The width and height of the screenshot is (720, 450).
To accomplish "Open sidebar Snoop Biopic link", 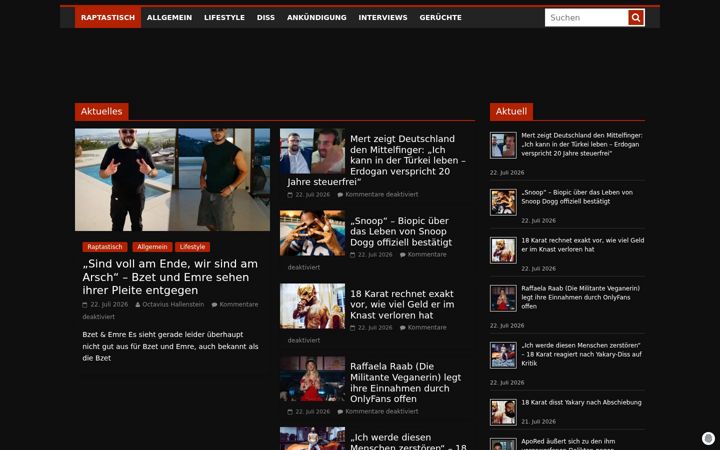I will (x=577, y=197).
